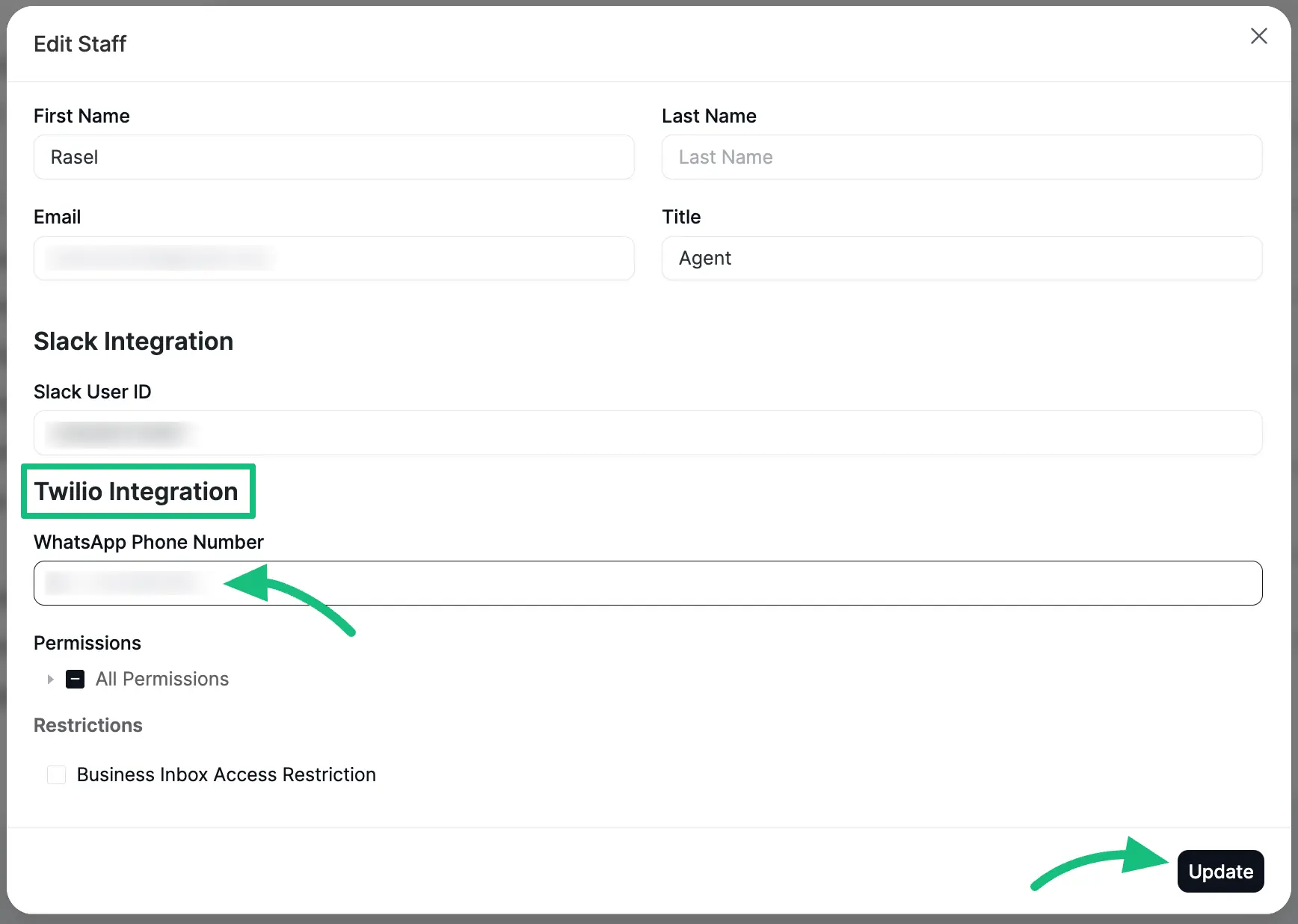Focus the Last Name text box

tap(962, 157)
